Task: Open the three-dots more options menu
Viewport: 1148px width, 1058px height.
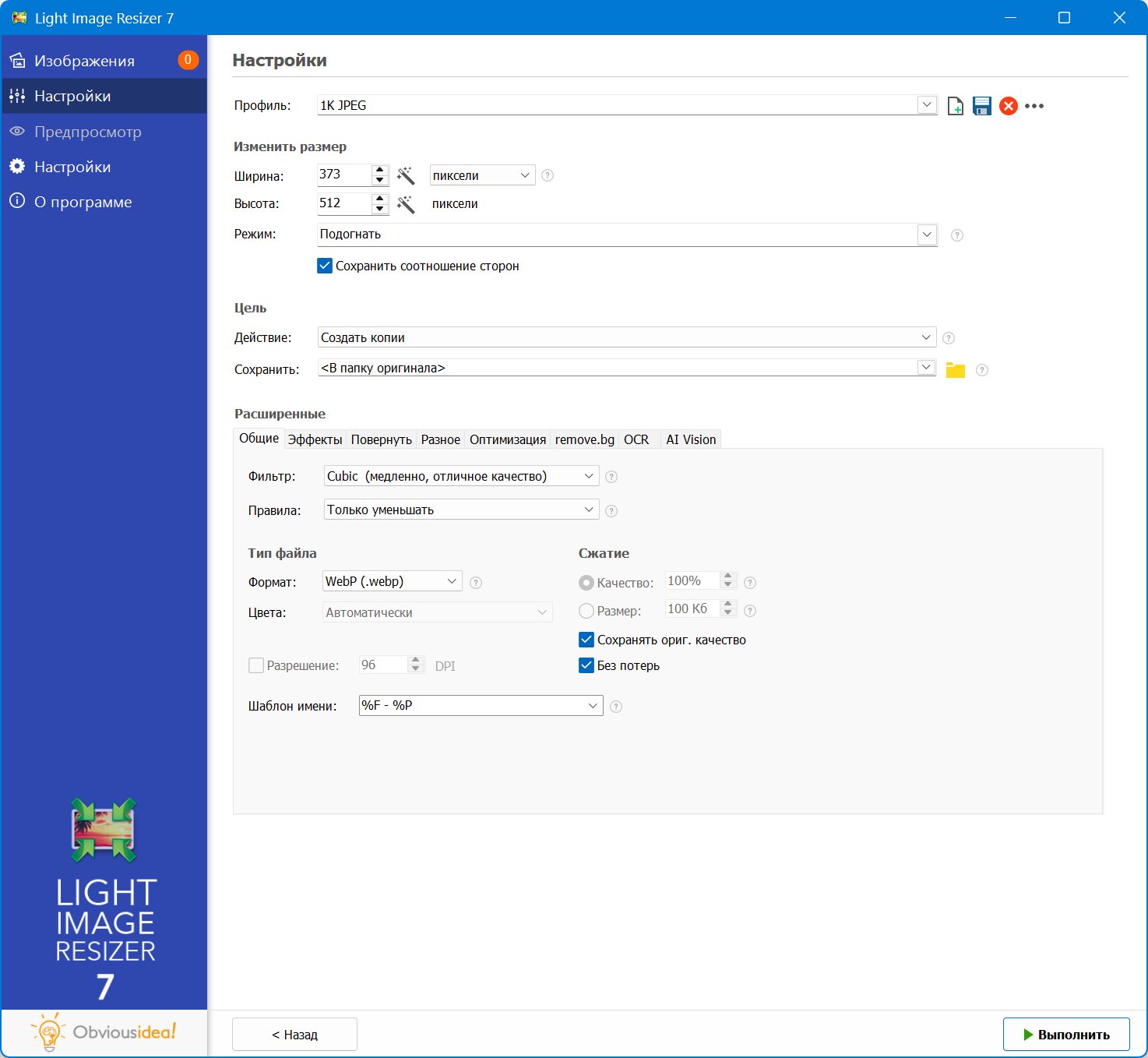Action: pos(1034,106)
